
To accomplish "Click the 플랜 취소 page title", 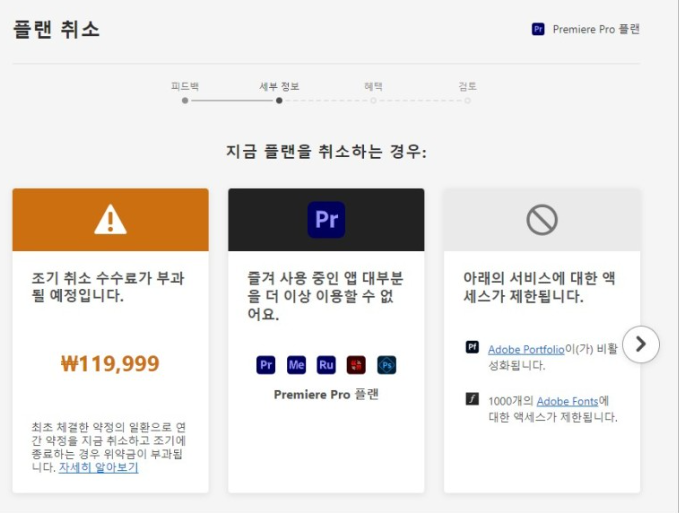I will point(56,29).
